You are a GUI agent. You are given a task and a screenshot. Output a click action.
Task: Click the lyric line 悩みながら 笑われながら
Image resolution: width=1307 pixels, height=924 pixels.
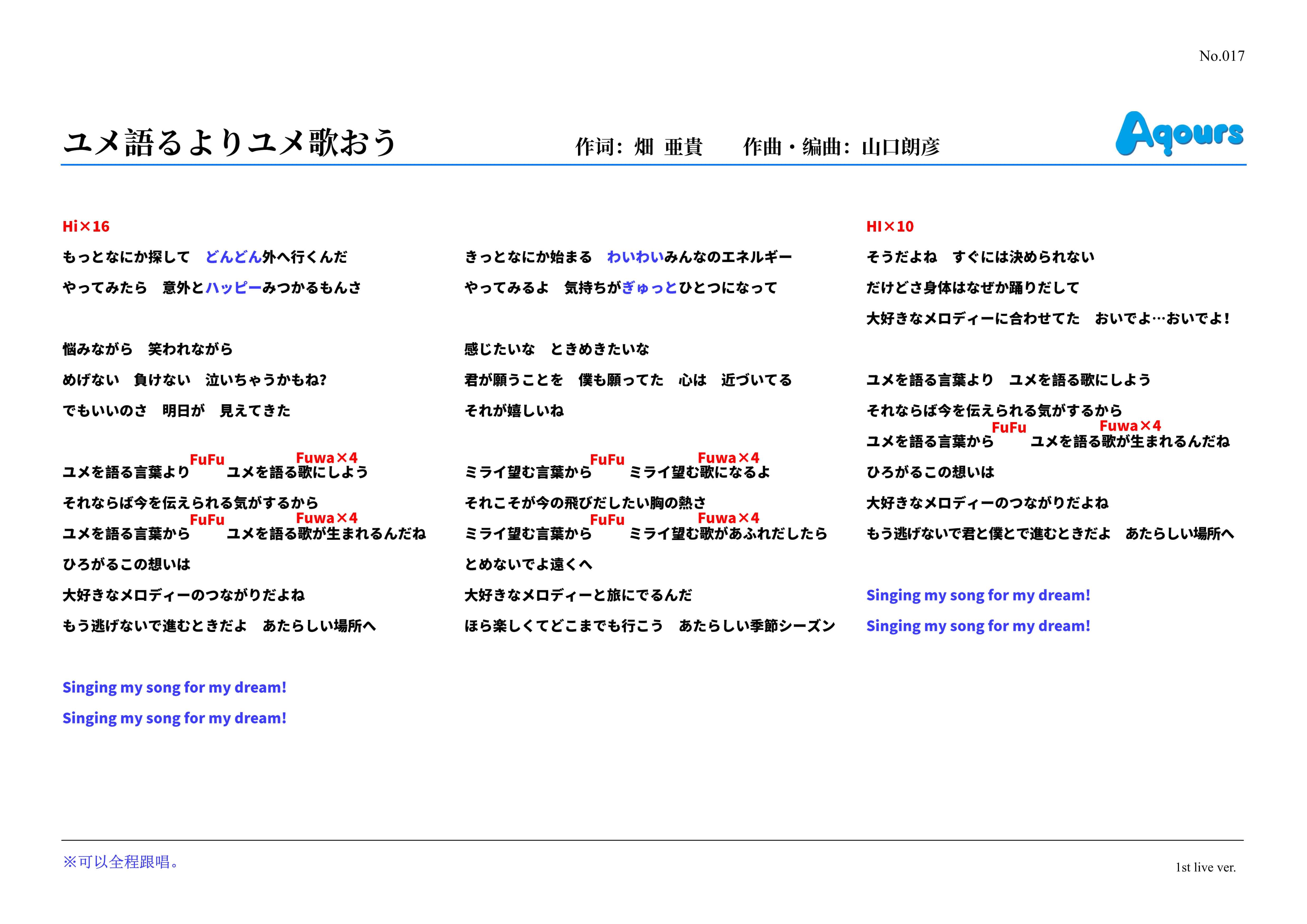(148, 350)
